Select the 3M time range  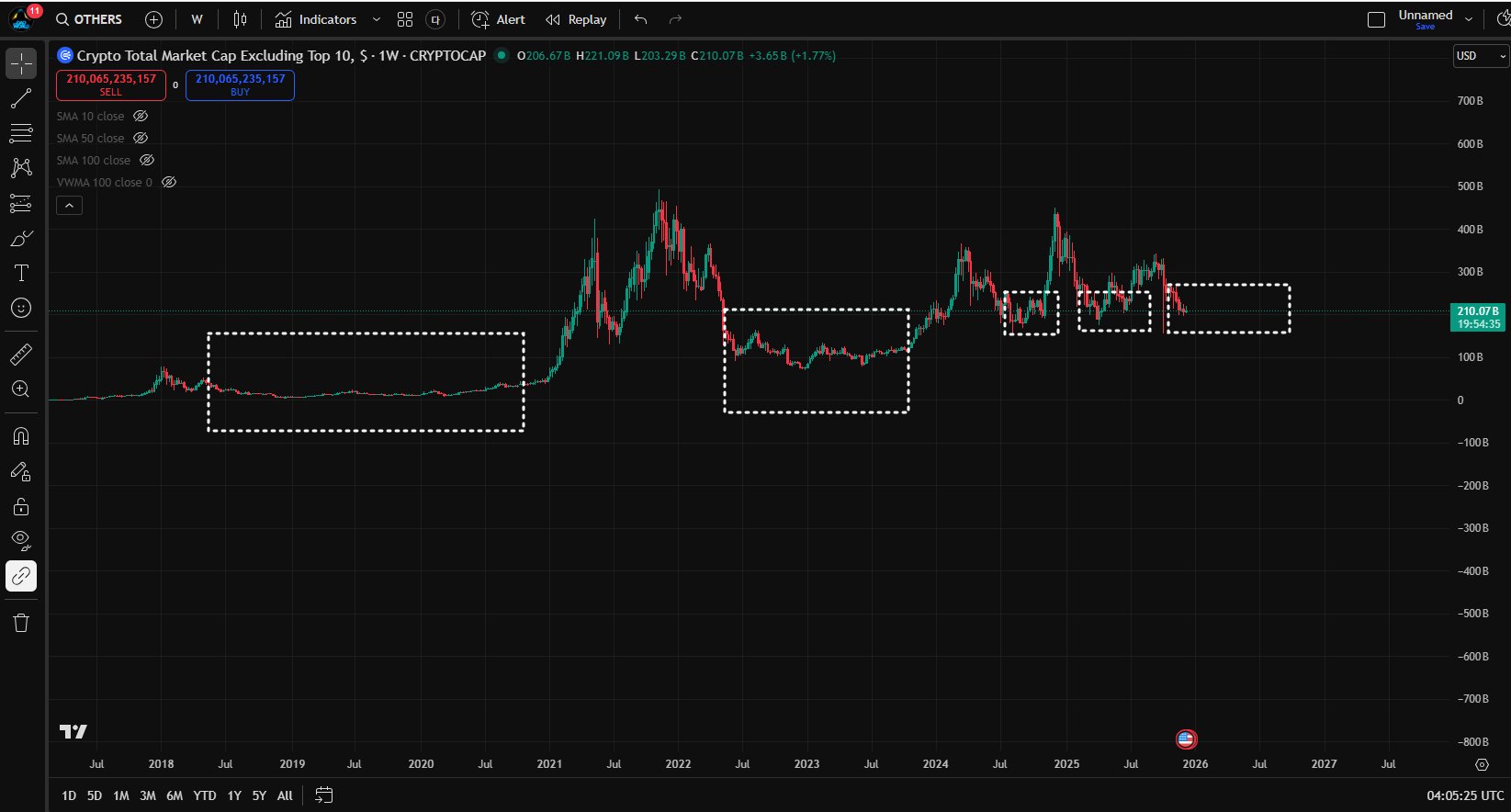[x=148, y=795]
